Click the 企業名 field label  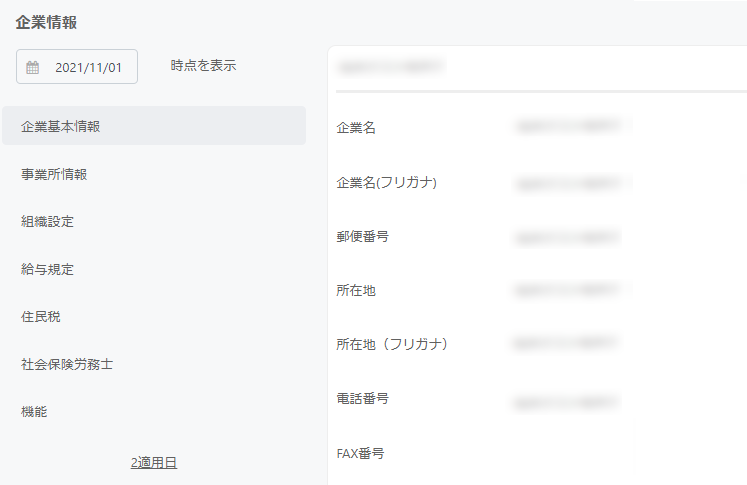pyautogui.click(x=356, y=128)
